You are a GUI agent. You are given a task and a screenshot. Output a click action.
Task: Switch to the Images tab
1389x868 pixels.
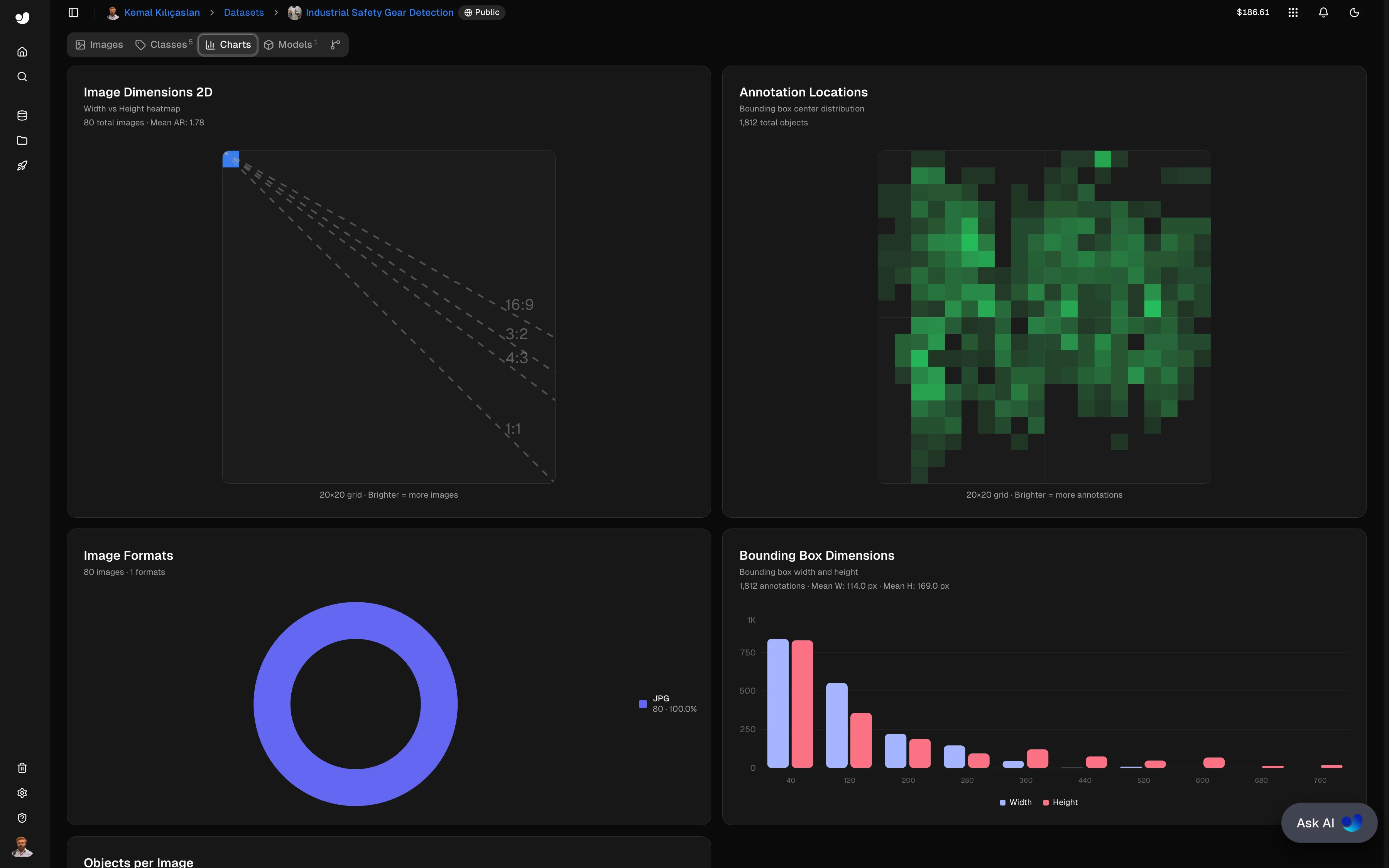(x=99, y=45)
